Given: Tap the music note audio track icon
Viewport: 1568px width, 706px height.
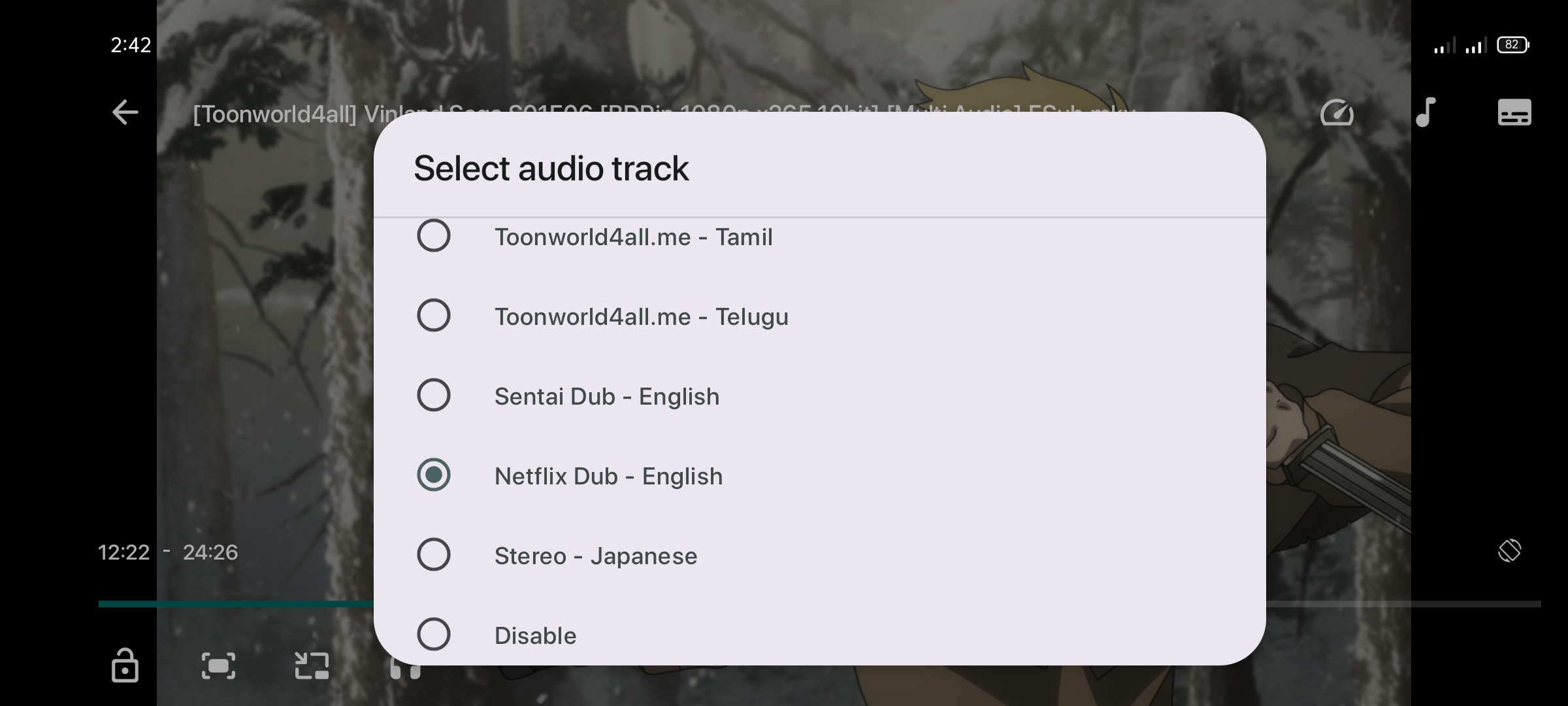Looking at the screenshot, I should (1426, 112).
